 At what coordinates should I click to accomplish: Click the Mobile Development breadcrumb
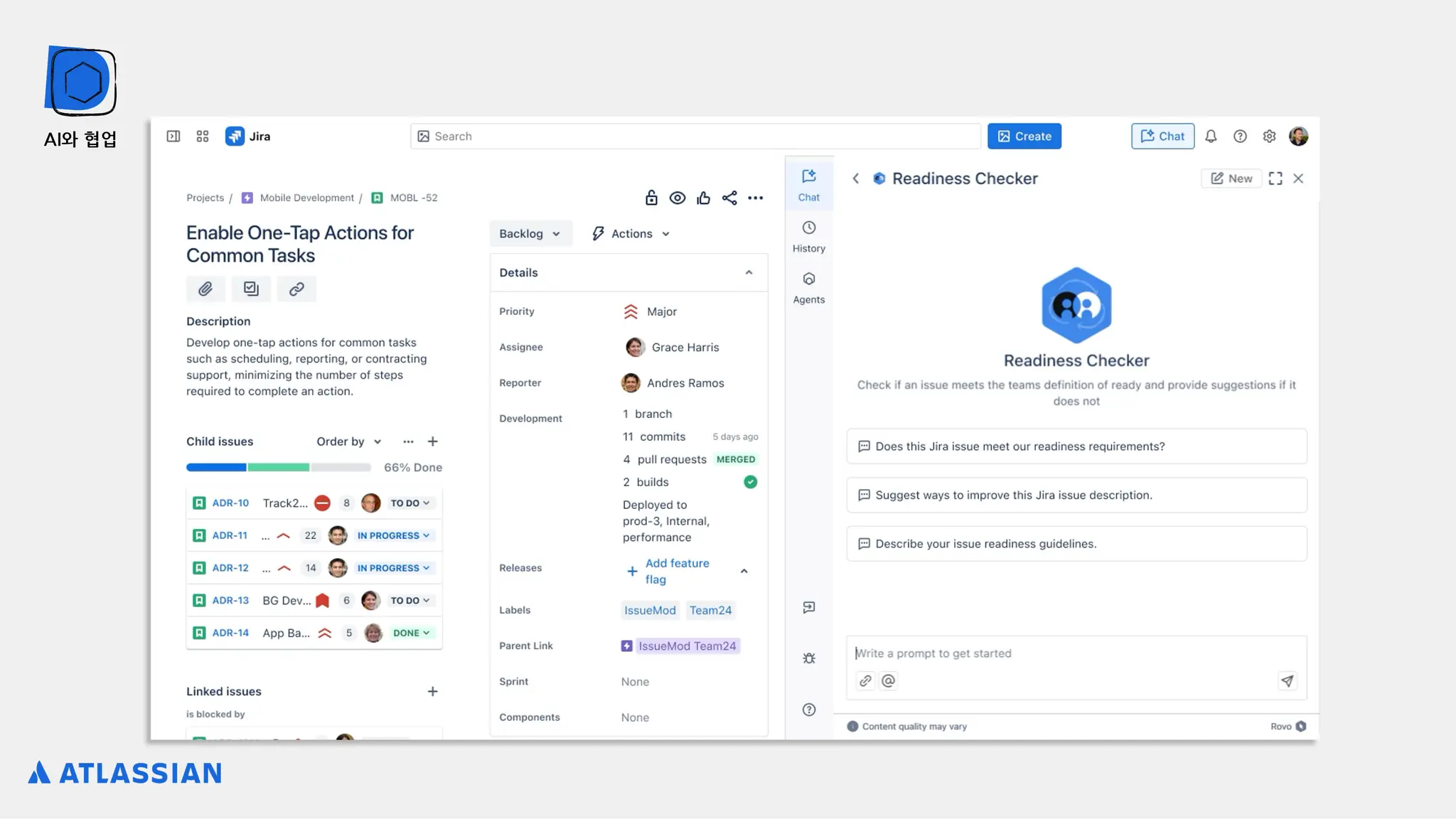[306, 198]
